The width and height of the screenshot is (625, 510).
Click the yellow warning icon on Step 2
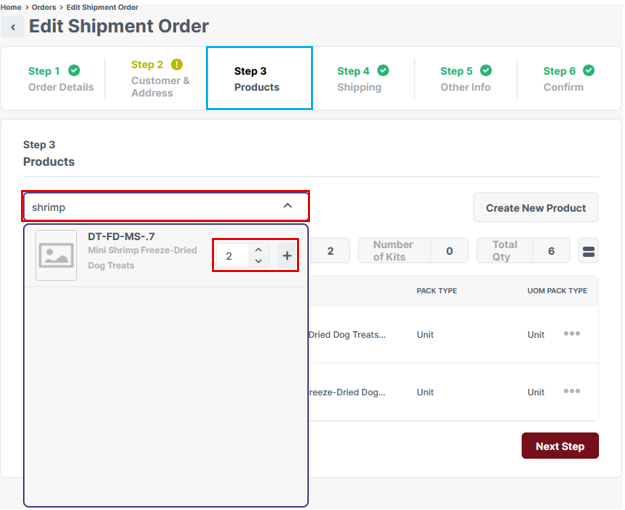(177, 65)
